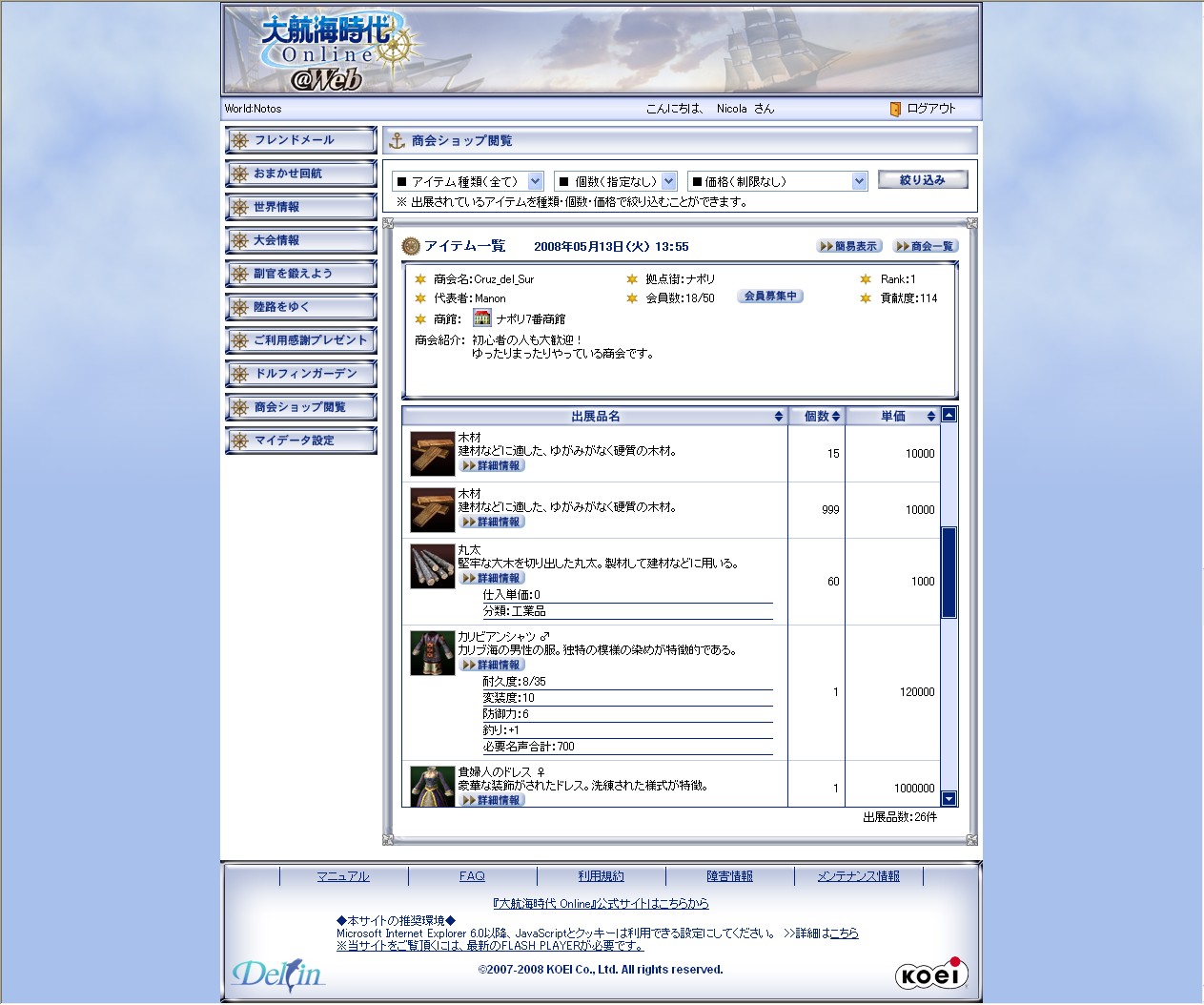Click the 絞り込み filter button

pyautogui.click(x=923, y=179)
